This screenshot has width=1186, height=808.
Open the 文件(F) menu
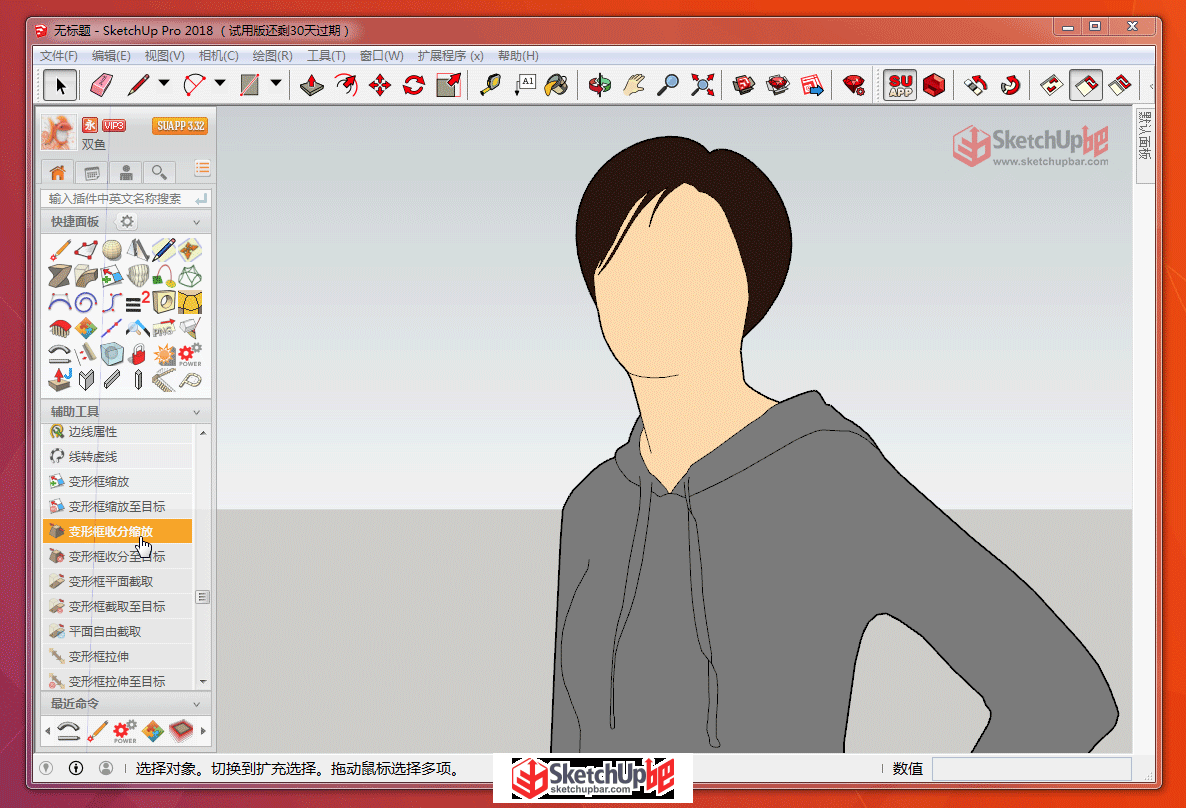(58, 56)
